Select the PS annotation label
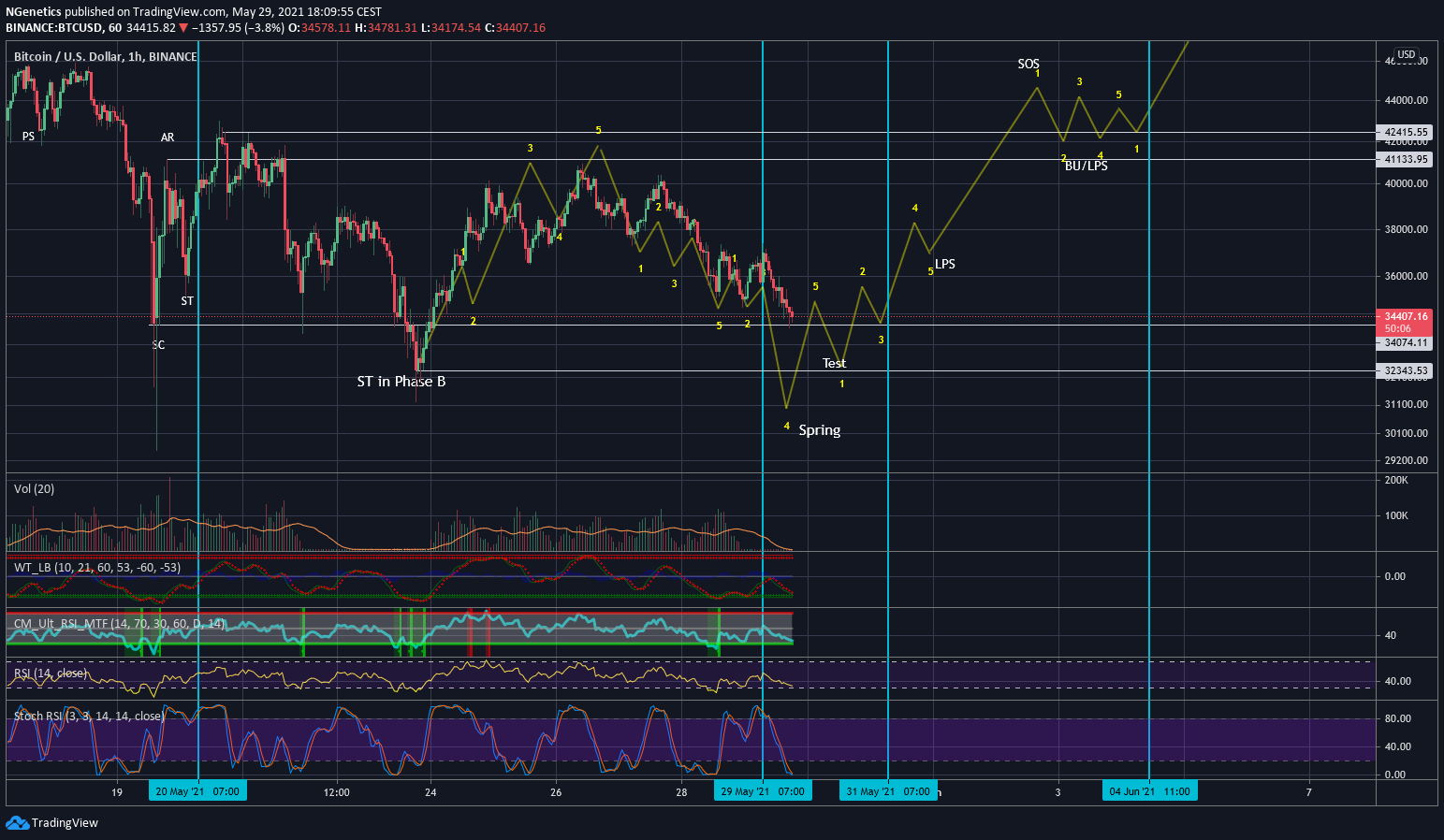 [28, 137]
